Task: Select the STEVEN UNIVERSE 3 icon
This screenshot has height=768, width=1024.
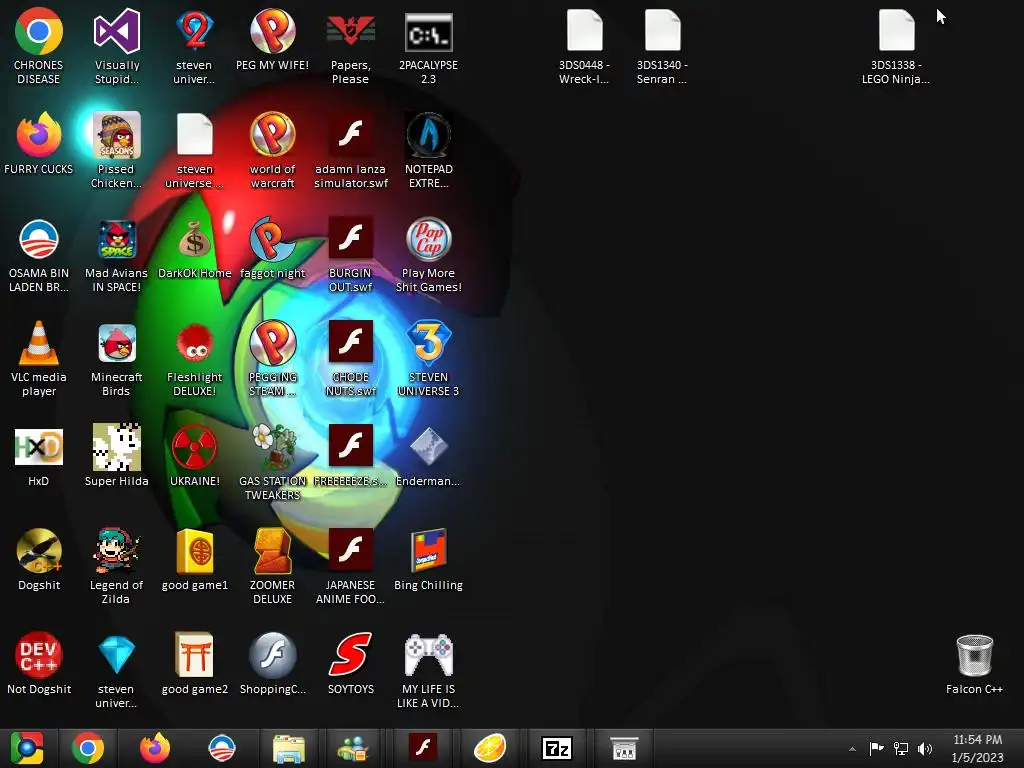Action: pos(428,359)
